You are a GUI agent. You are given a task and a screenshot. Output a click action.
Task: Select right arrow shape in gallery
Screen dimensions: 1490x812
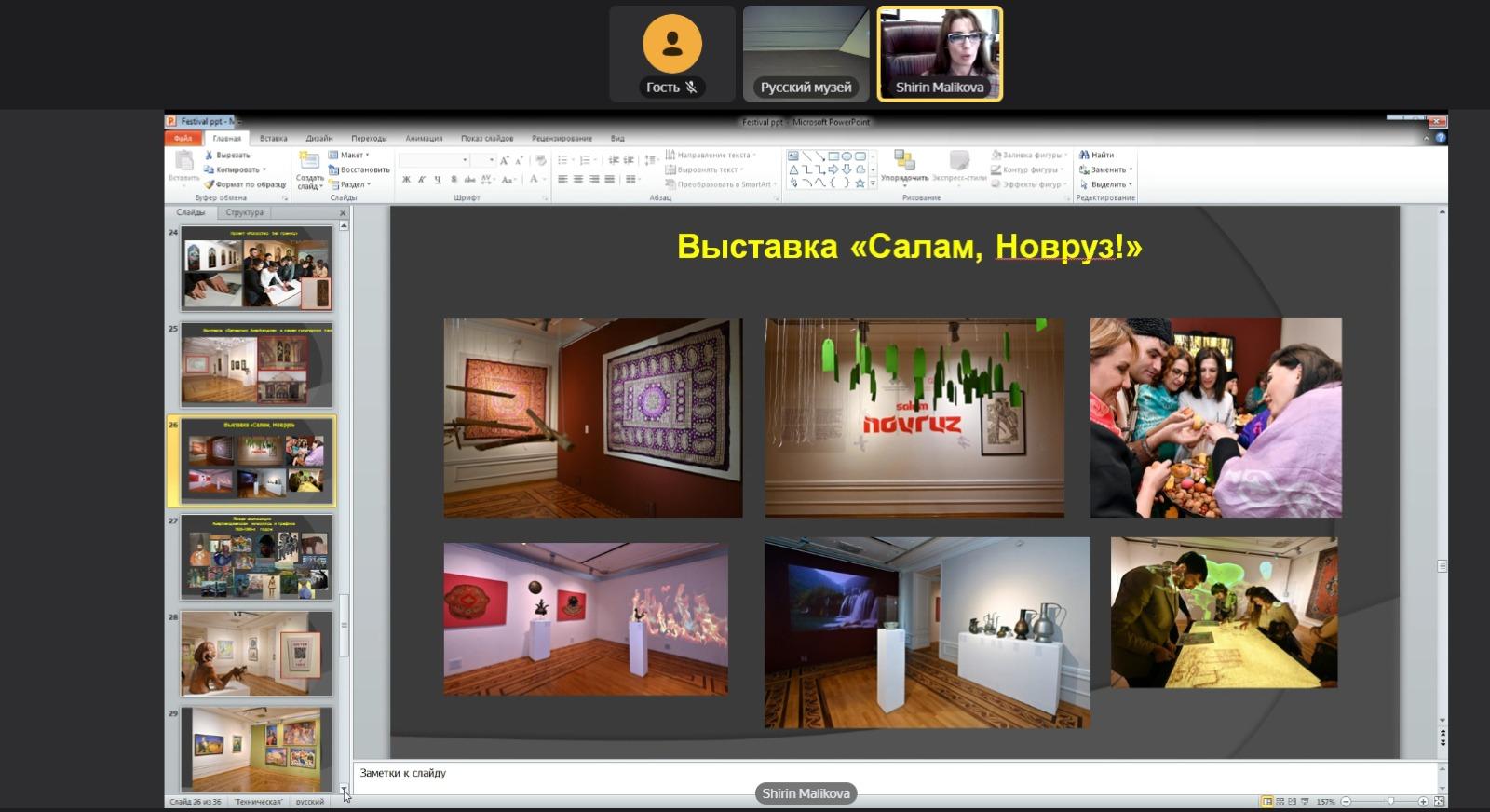[833, 169]
